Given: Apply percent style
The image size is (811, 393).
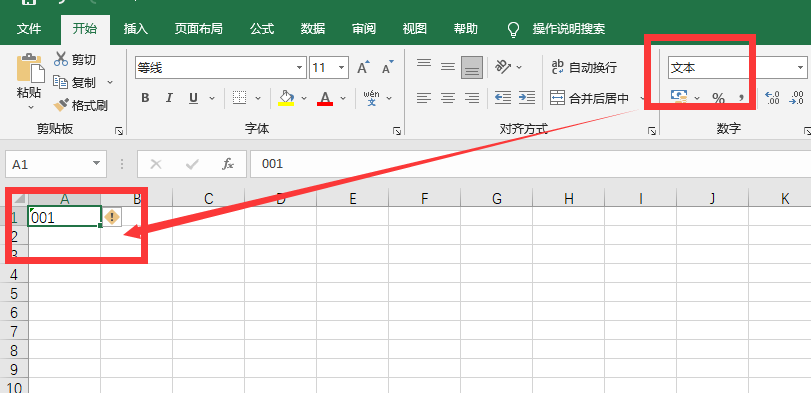Looking at the screenshot, I should click(x=718, y=98).
